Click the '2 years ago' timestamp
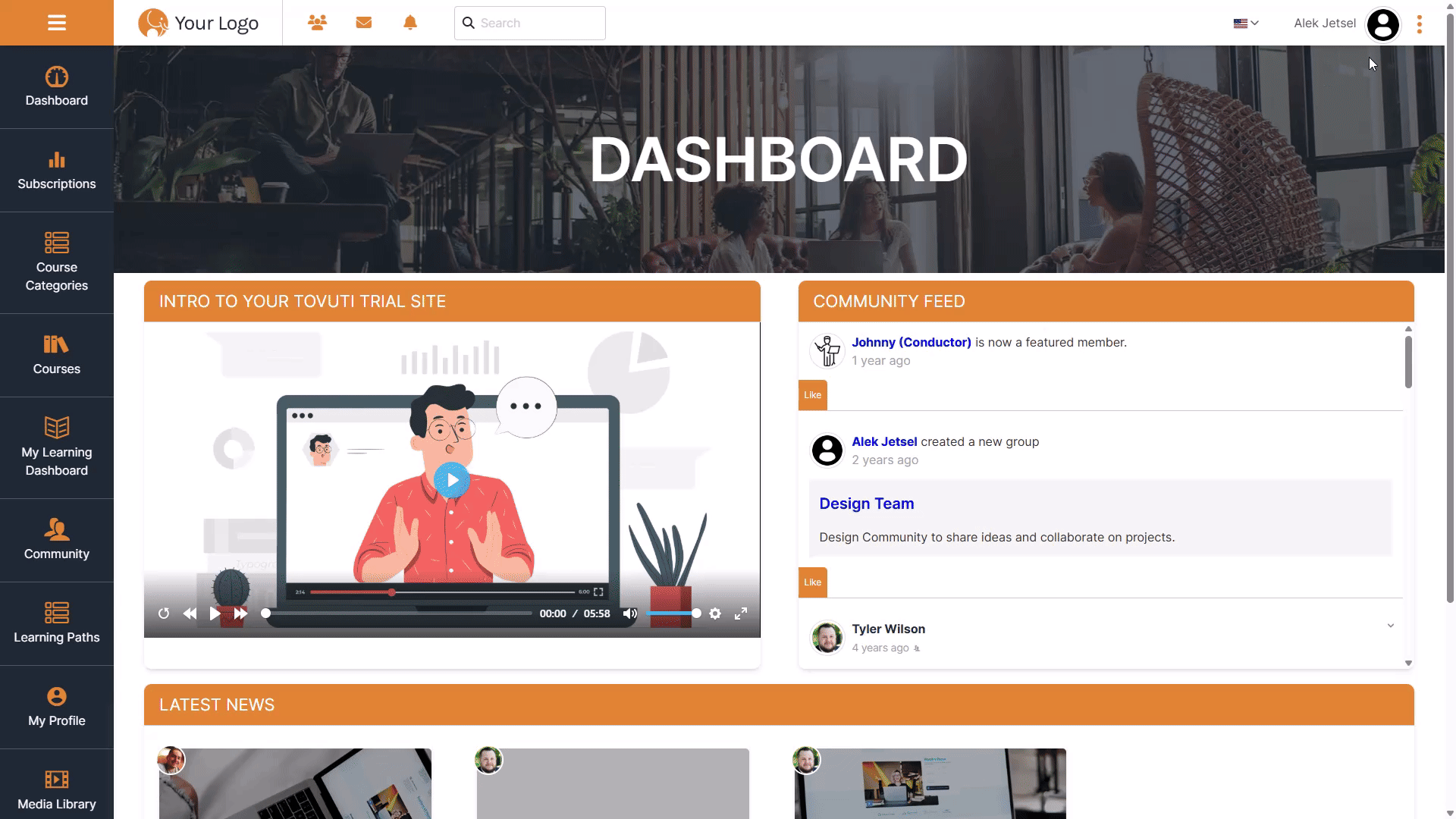Viewport: 1456px width, 819px height. coord(885,460)
